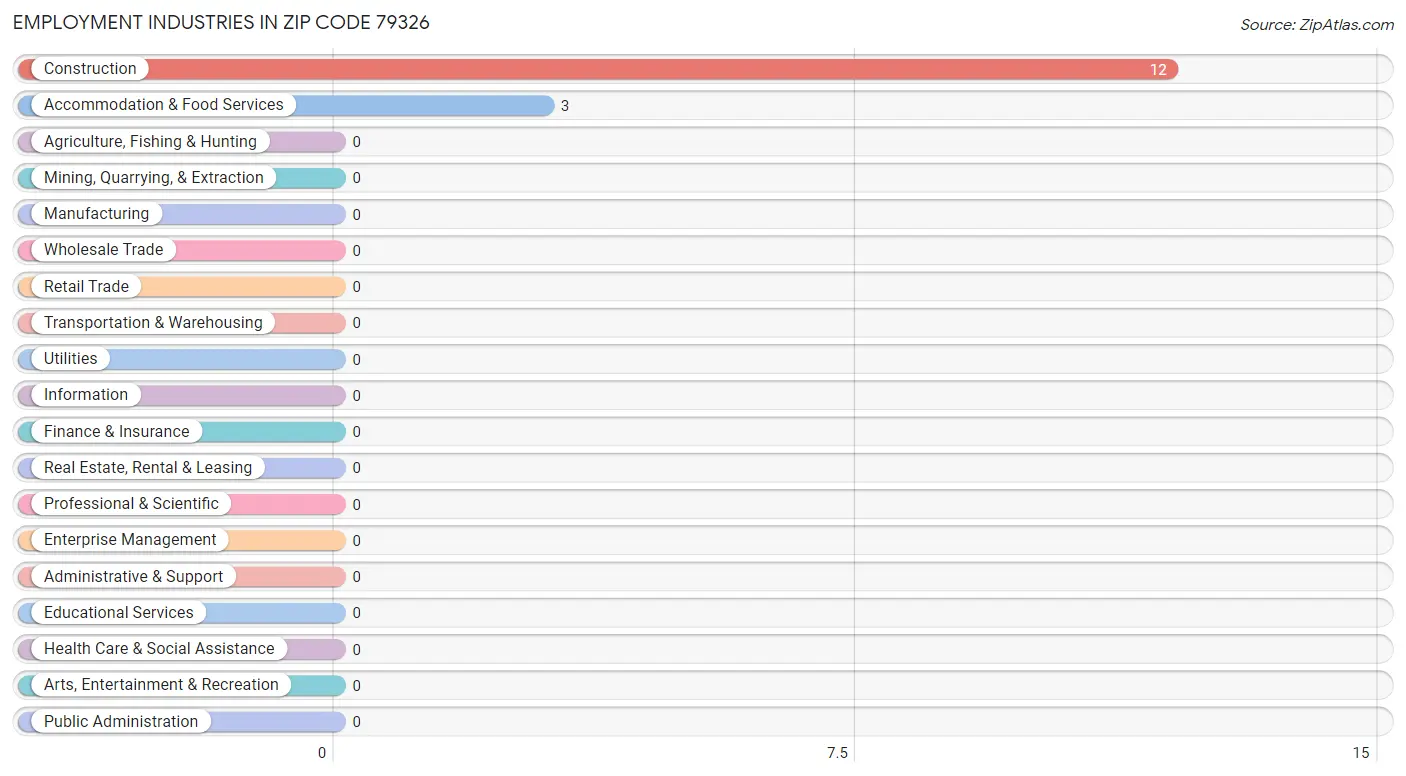The height and width of the screenshot is (776, 1406).
Task: Click the Enterprise Management label
Action: point(130,540)
